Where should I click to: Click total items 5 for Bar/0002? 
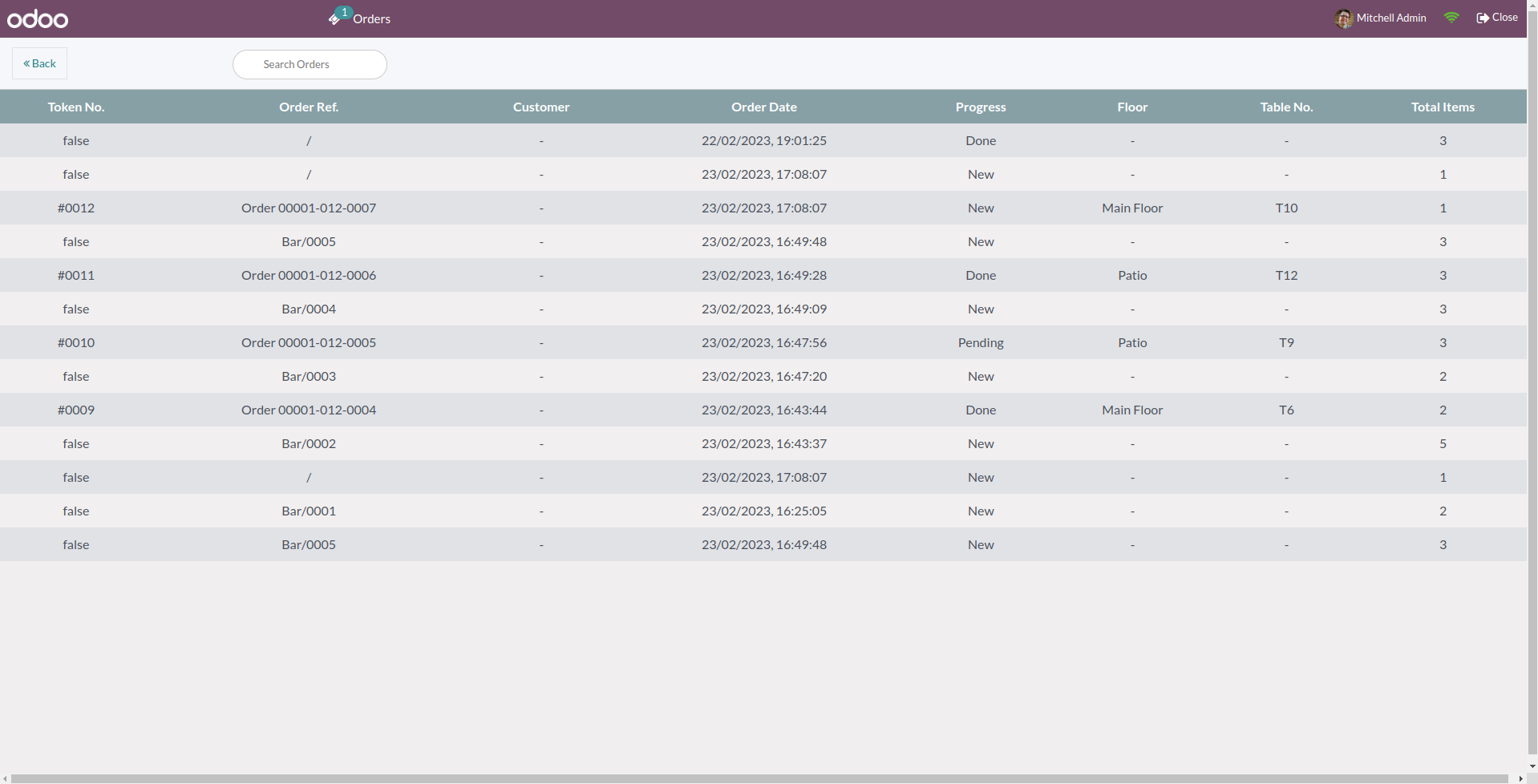[1443, 443]
